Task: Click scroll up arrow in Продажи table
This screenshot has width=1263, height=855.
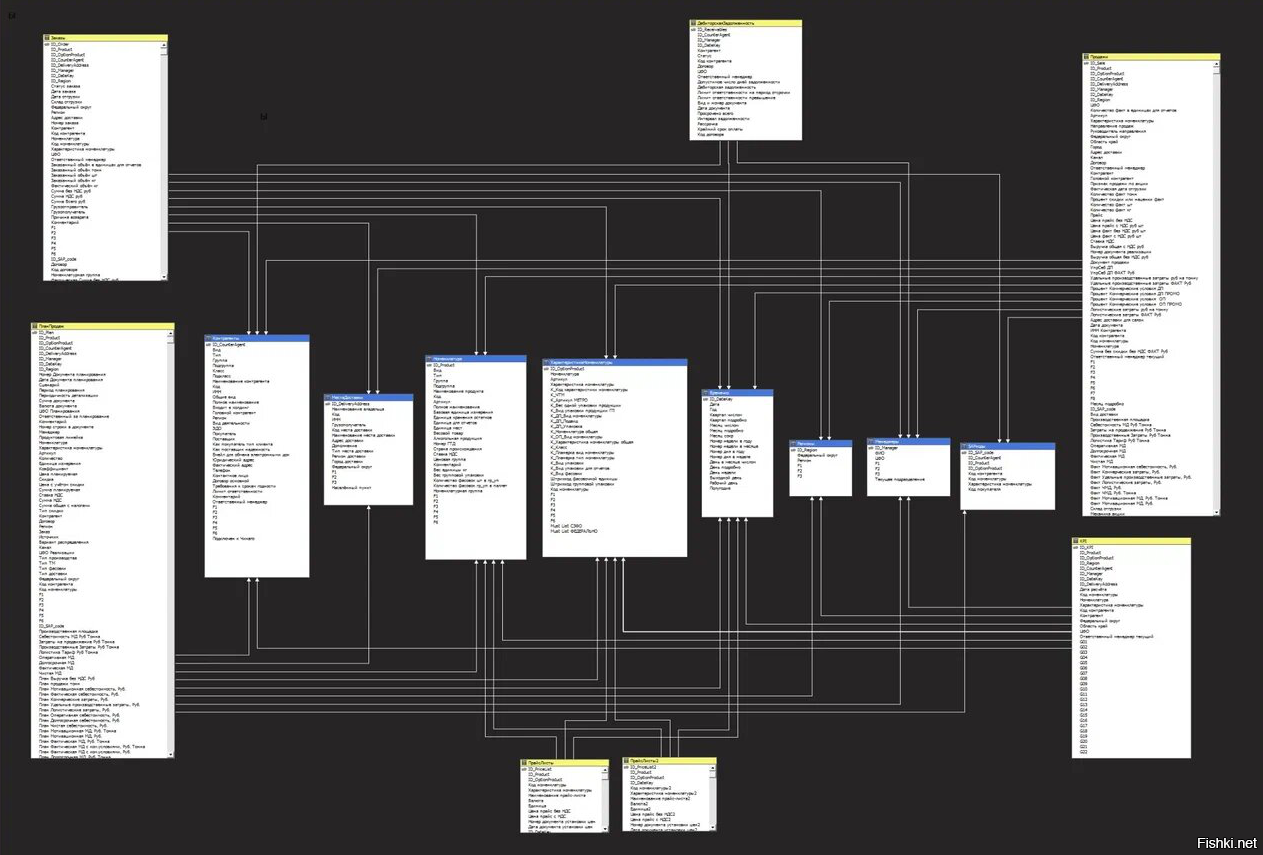Action: (x=1216, y=65)
